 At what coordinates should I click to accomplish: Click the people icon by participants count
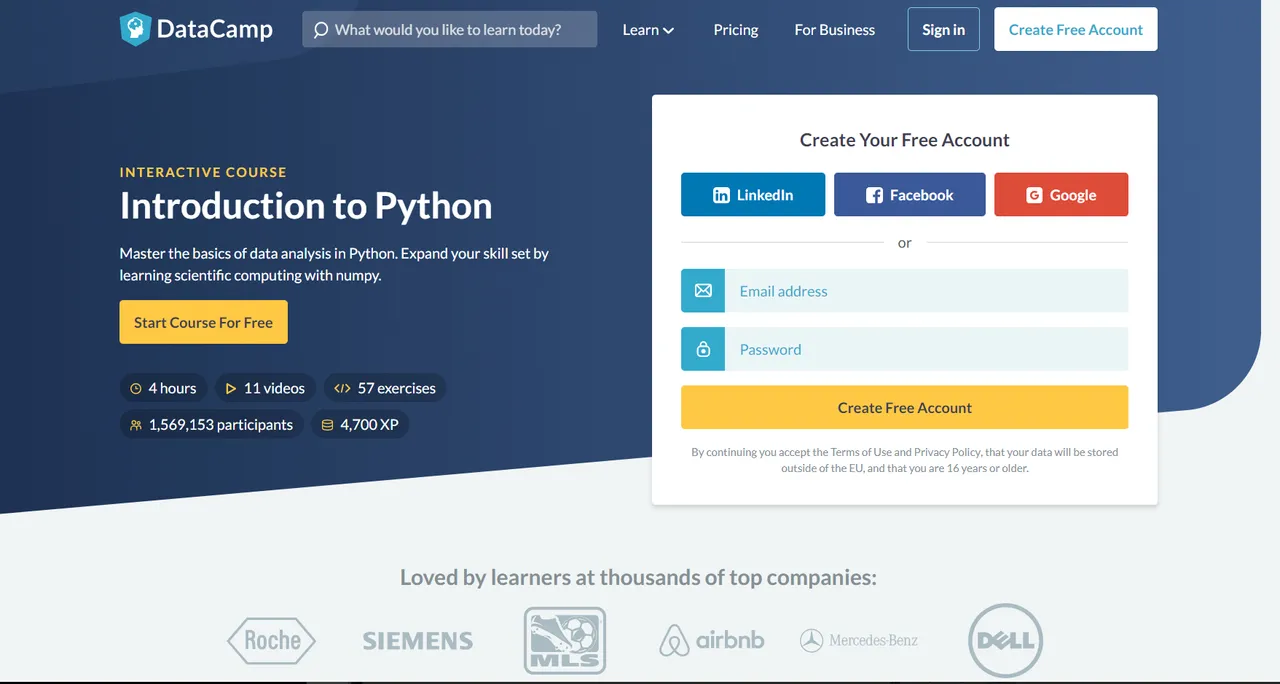click(x=136, y=425)
